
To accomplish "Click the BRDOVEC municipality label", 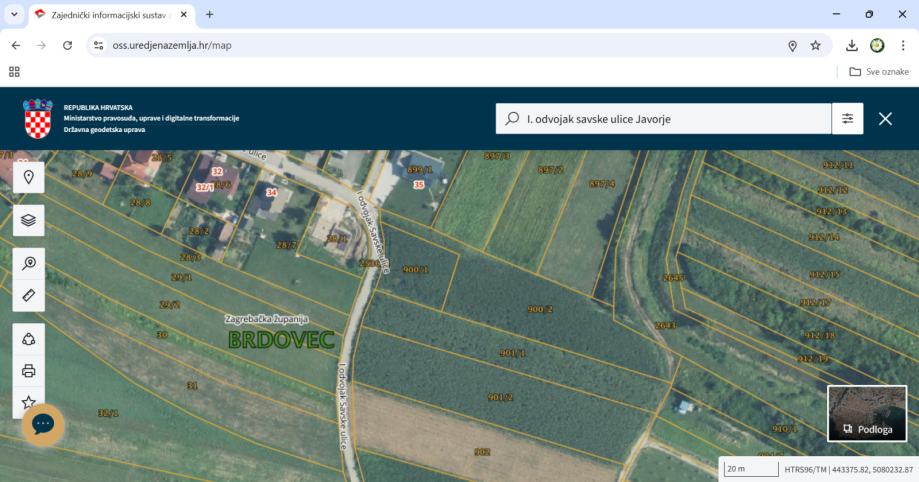I will click(x=281, y=340).
